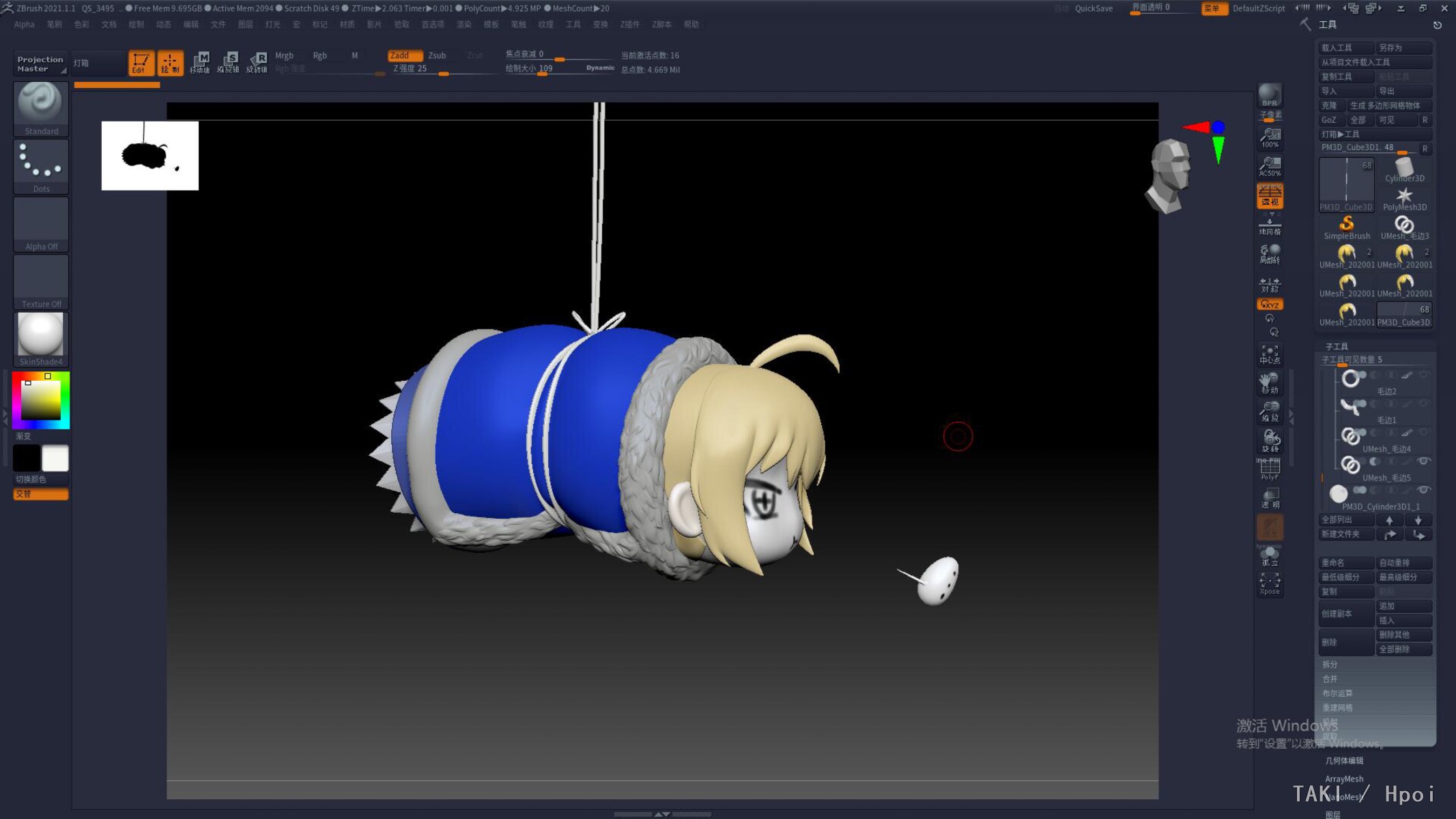Click the Texture Off slot
This screenshot has width=1456, height=819.
coord(41,282)
